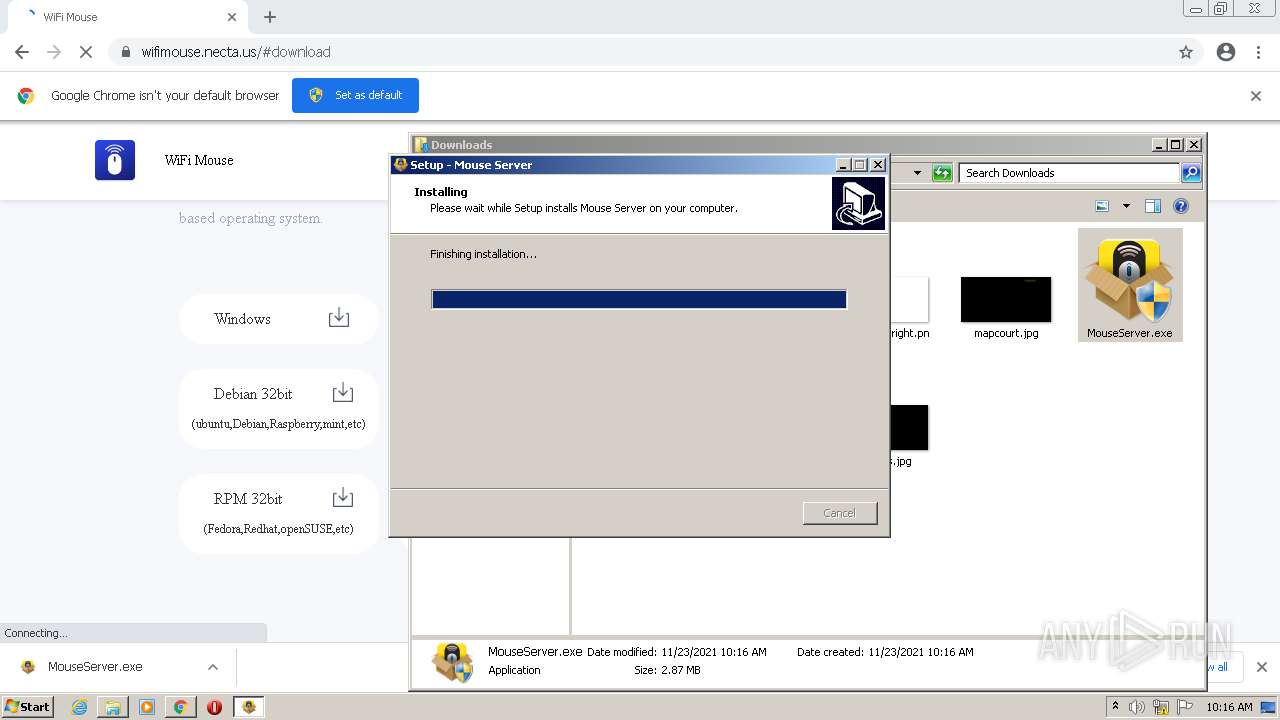Viewport: 1280px width, 720px height.
Task: Click the Chrome taskbar icon
Action: coord(181,707)
